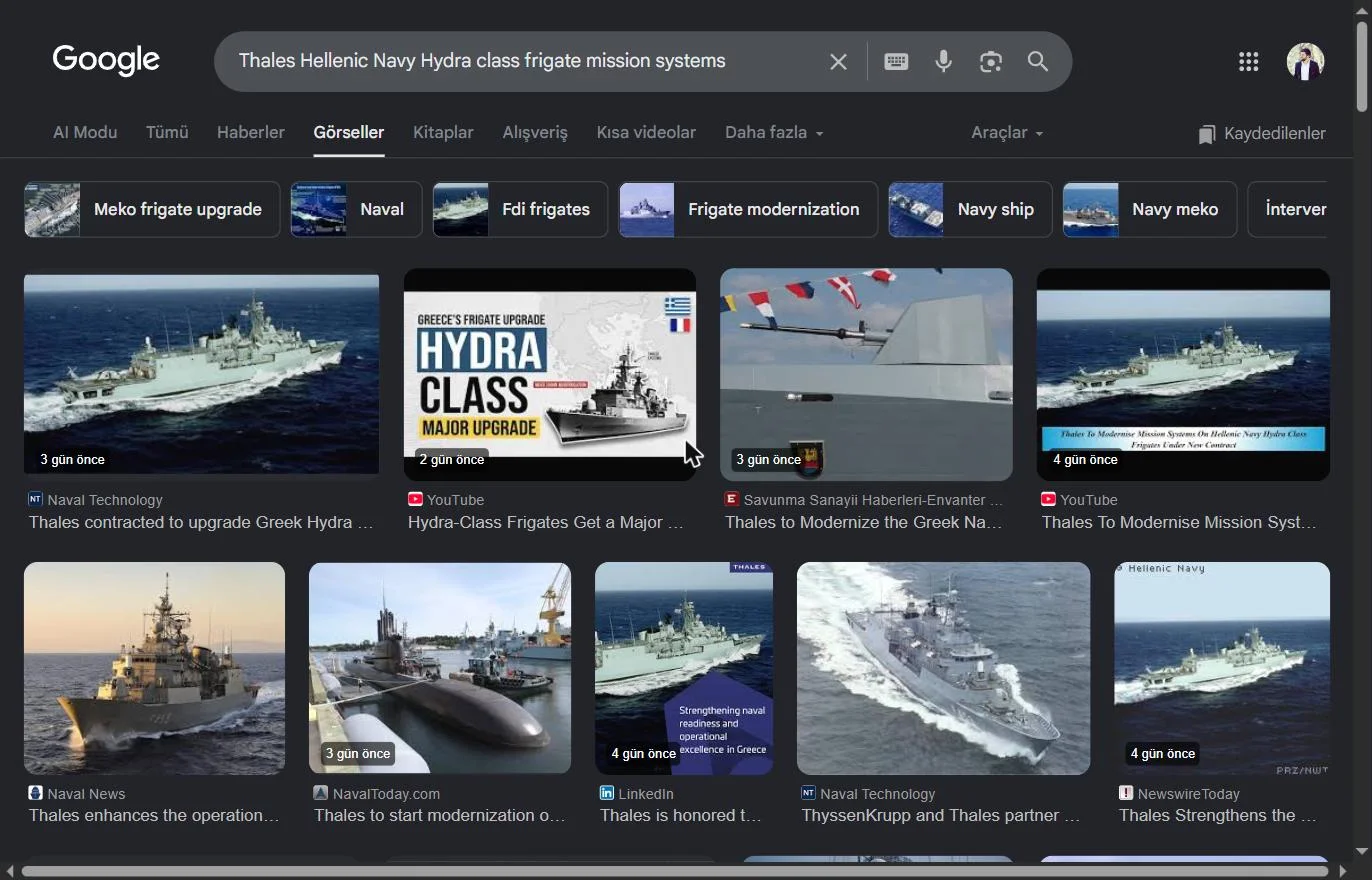Open the Savunma Sanayii gun turret image
This screenshot has width=1372, height=880.
point(866,374)
